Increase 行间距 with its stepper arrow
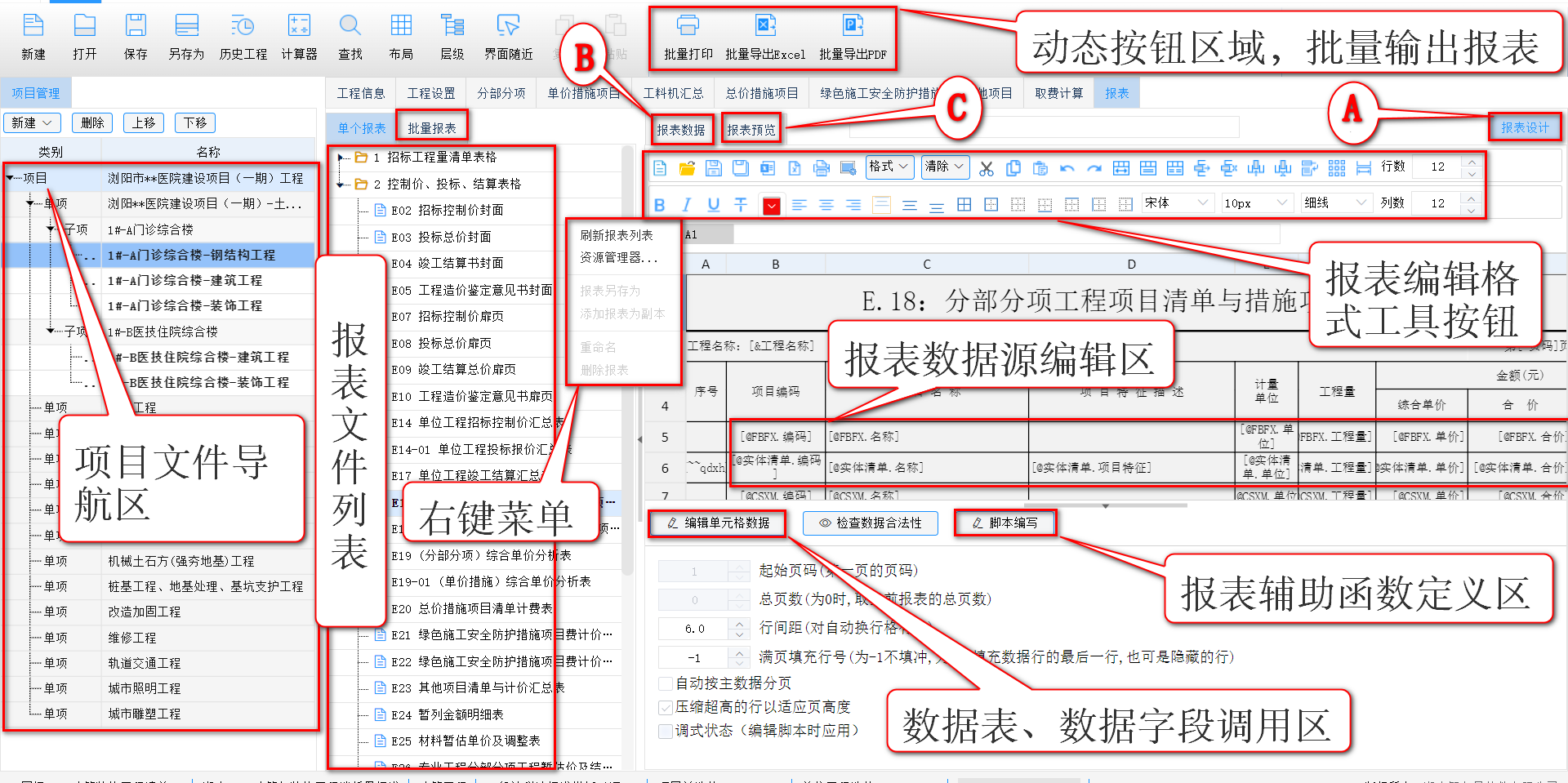This screenshot has width=1568, height=783. [x=739, y=623]
